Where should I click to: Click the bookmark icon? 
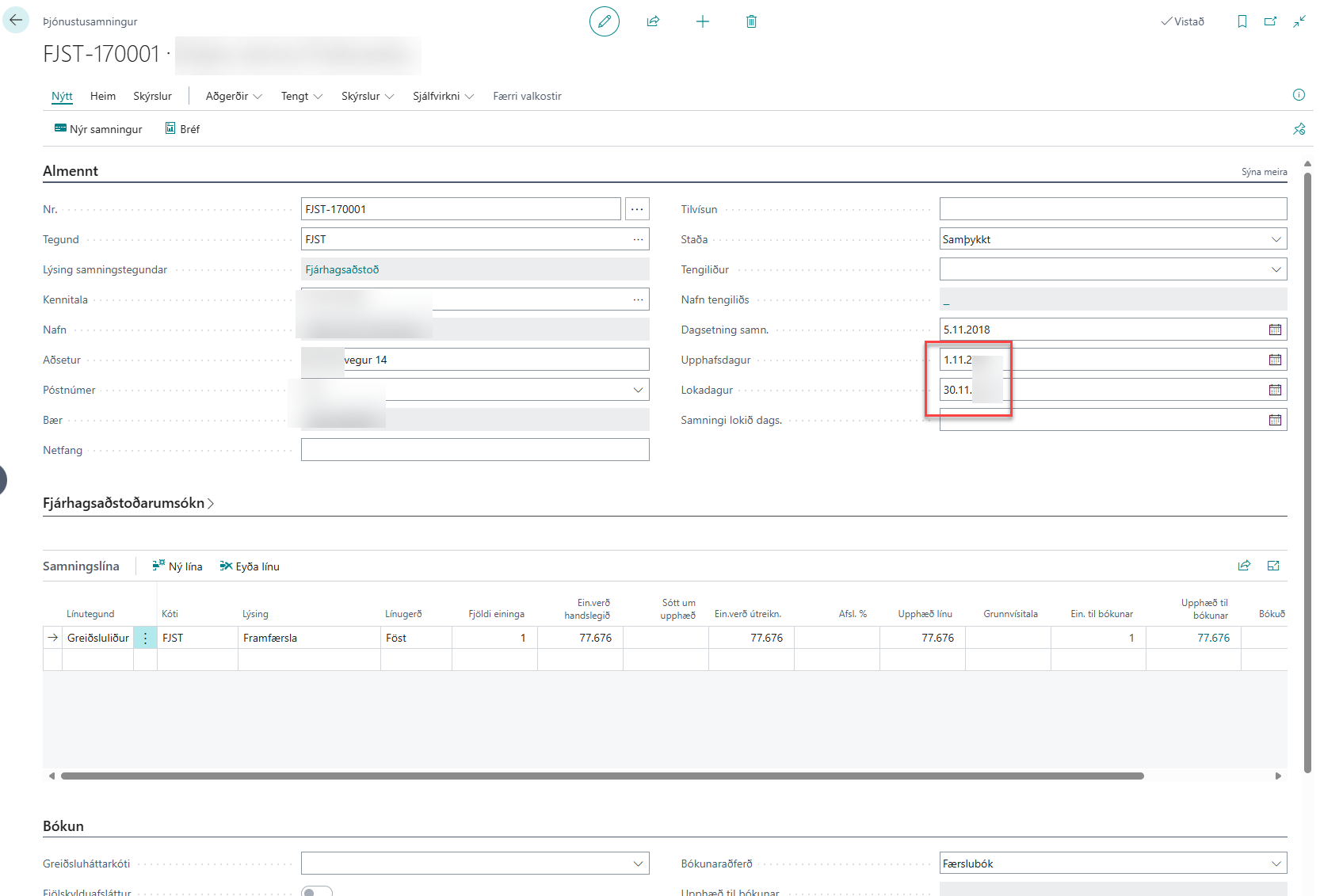coord(1242,21)
